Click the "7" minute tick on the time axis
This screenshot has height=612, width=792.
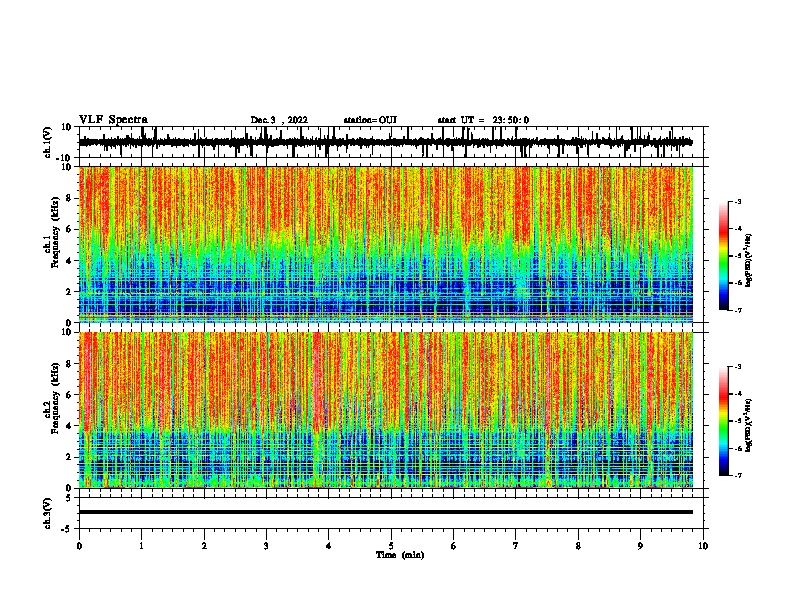tap(516, 546)
